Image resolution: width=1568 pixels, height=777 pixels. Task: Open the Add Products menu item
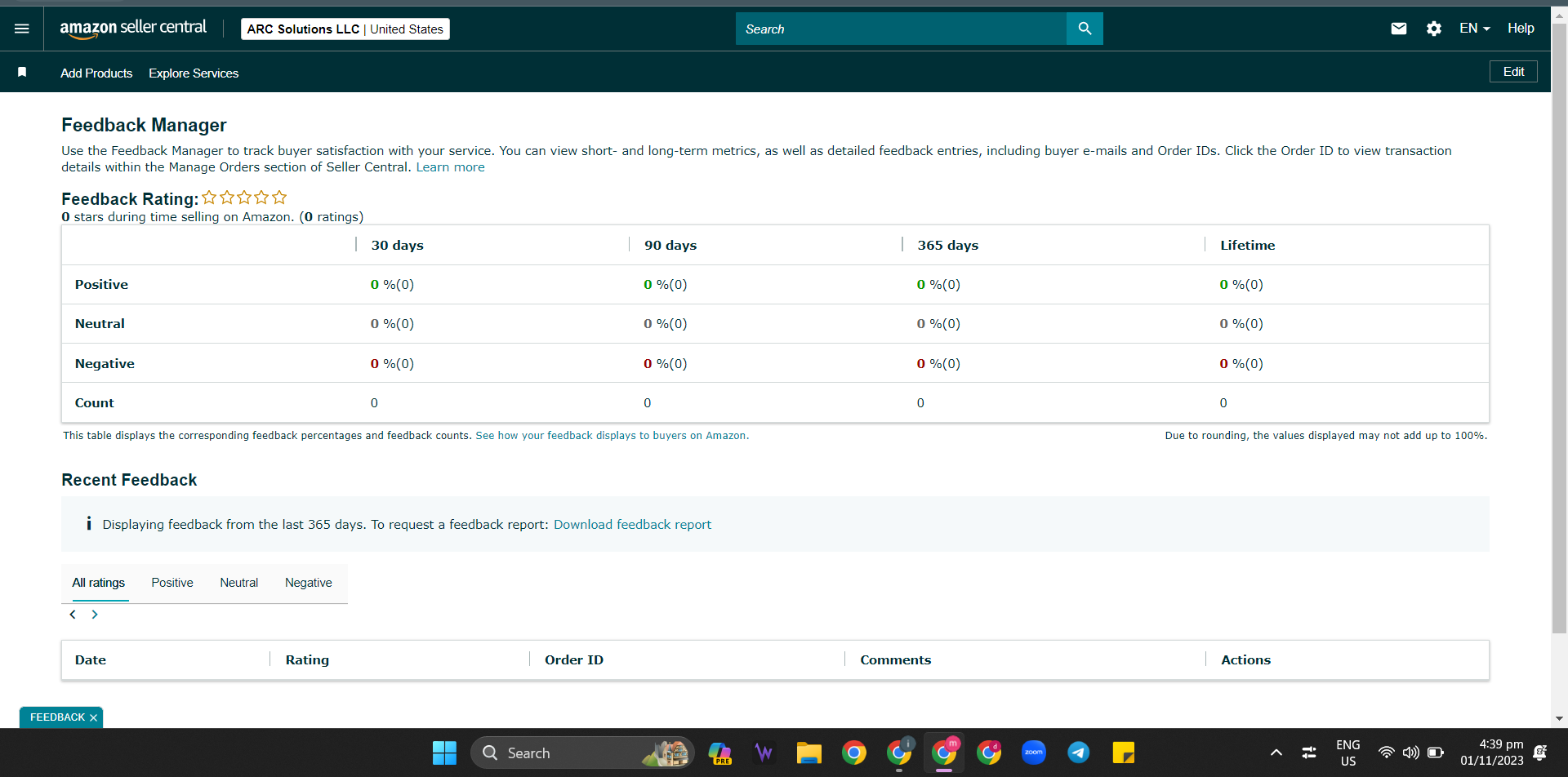tap(96, 73)
